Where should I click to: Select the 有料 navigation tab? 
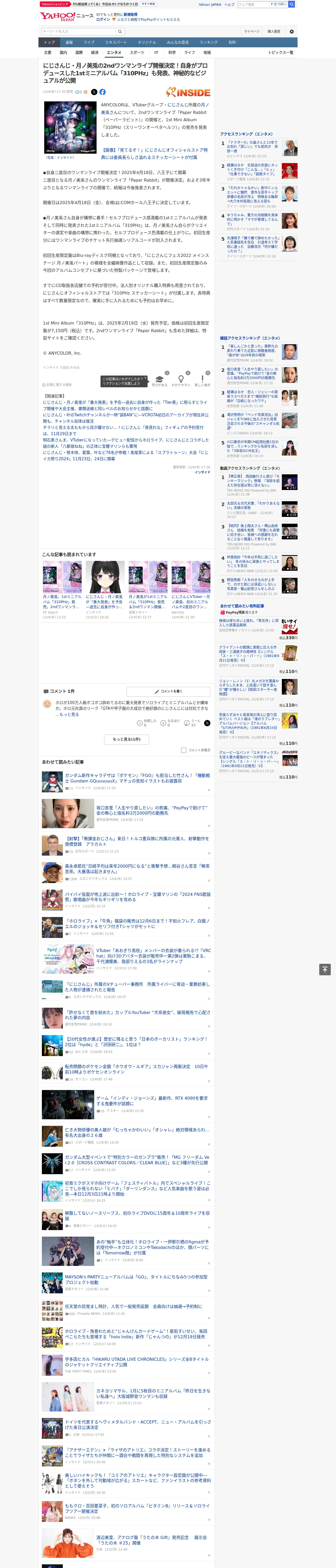(x=232, y=43)
